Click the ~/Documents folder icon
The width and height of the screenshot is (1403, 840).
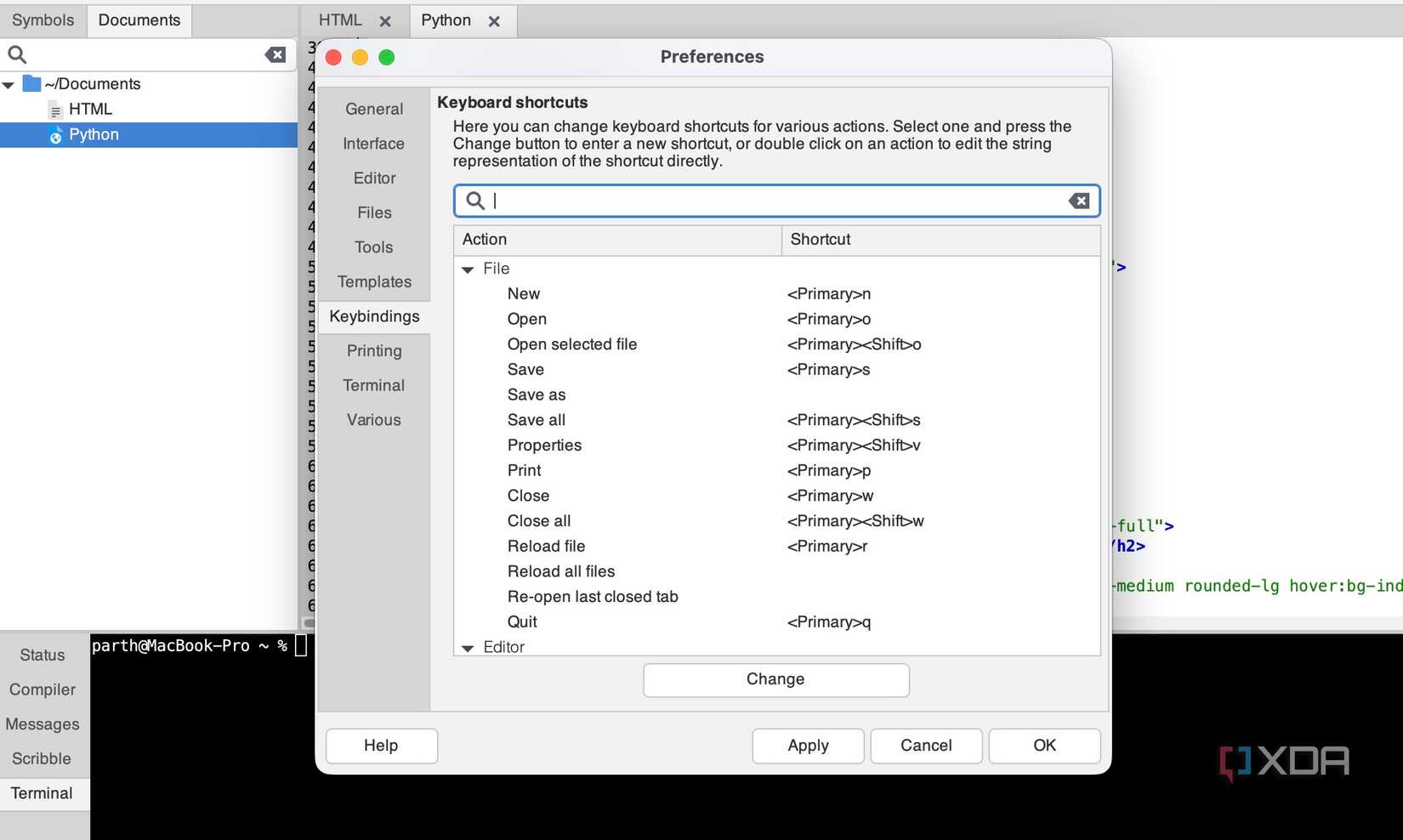click(x=31, y=83)
